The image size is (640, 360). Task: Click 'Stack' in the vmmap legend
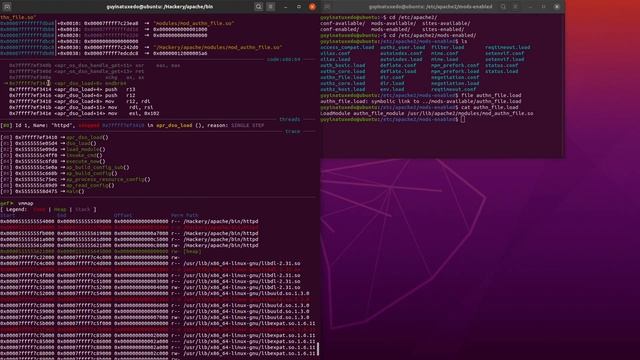pyautogui.click(x=82, y=209)
